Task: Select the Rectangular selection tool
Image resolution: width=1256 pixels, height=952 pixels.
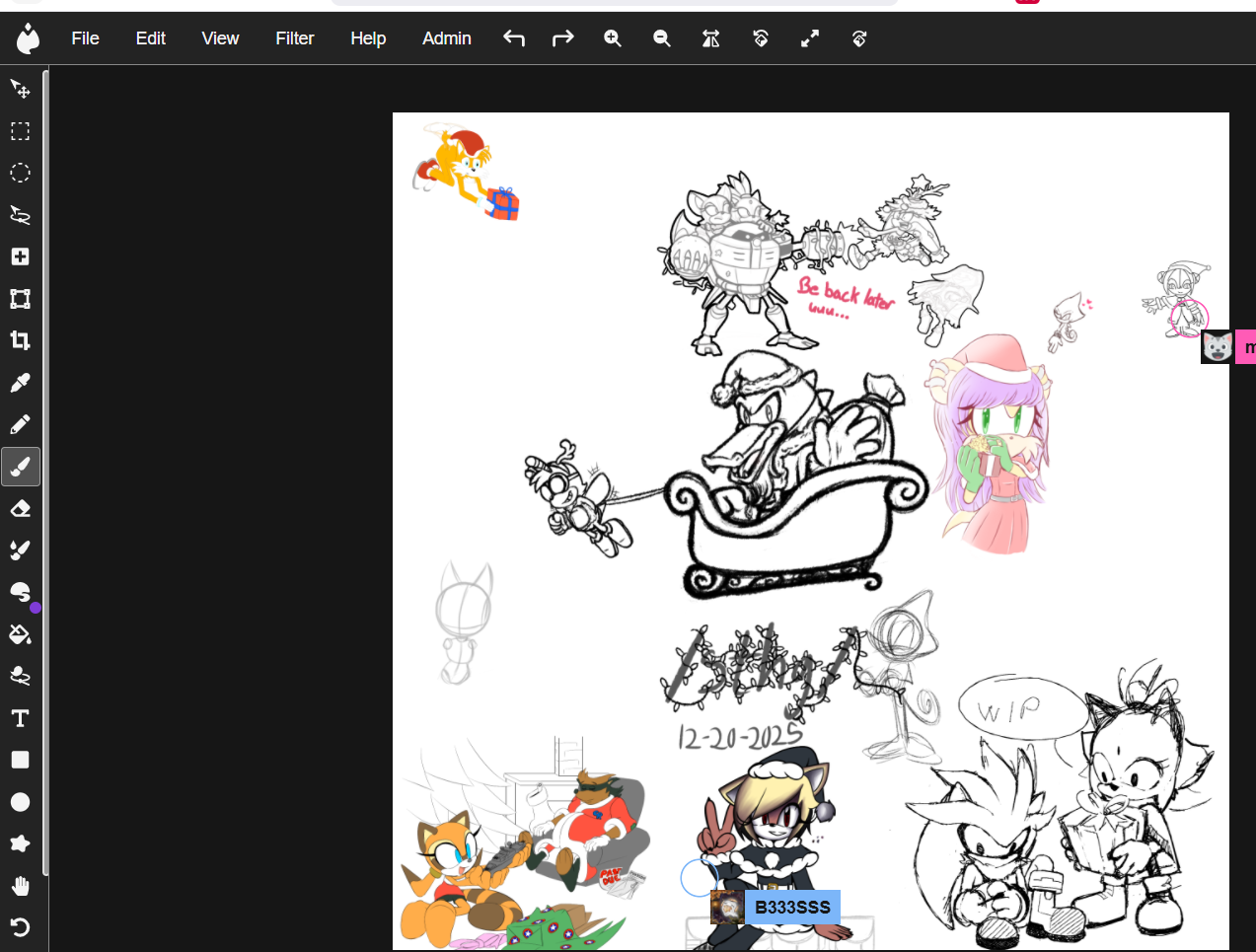Action: [20, 131]
